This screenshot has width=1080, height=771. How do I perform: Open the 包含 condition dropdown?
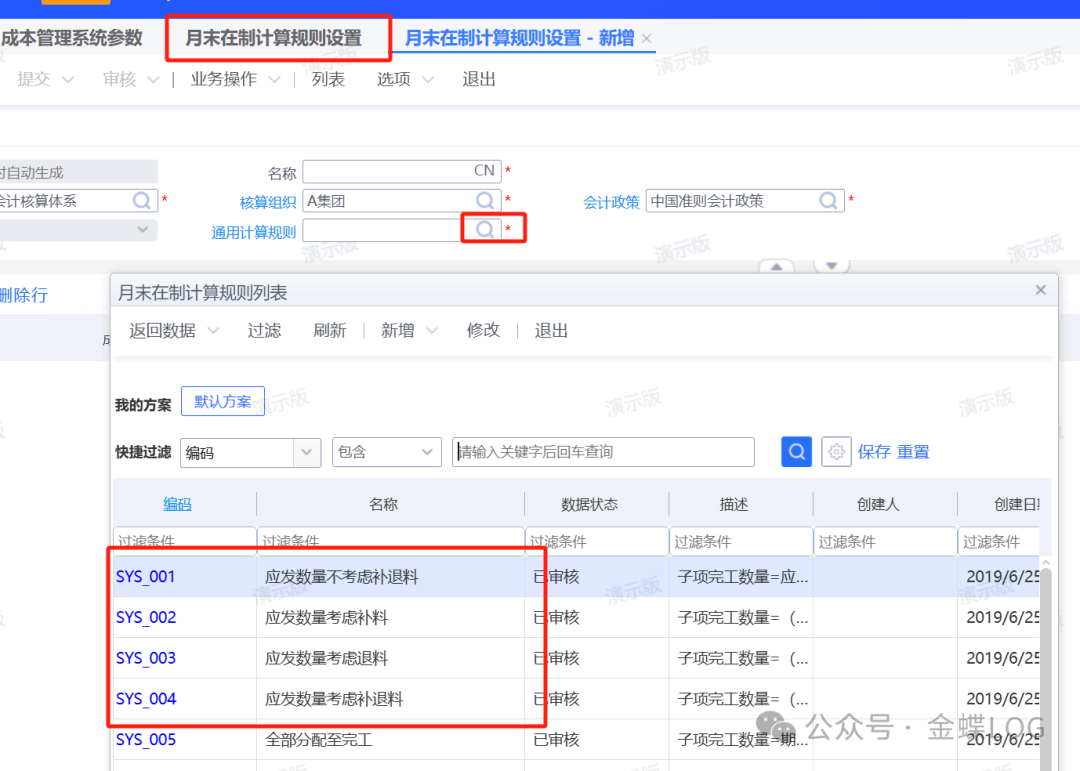[427, 452]
